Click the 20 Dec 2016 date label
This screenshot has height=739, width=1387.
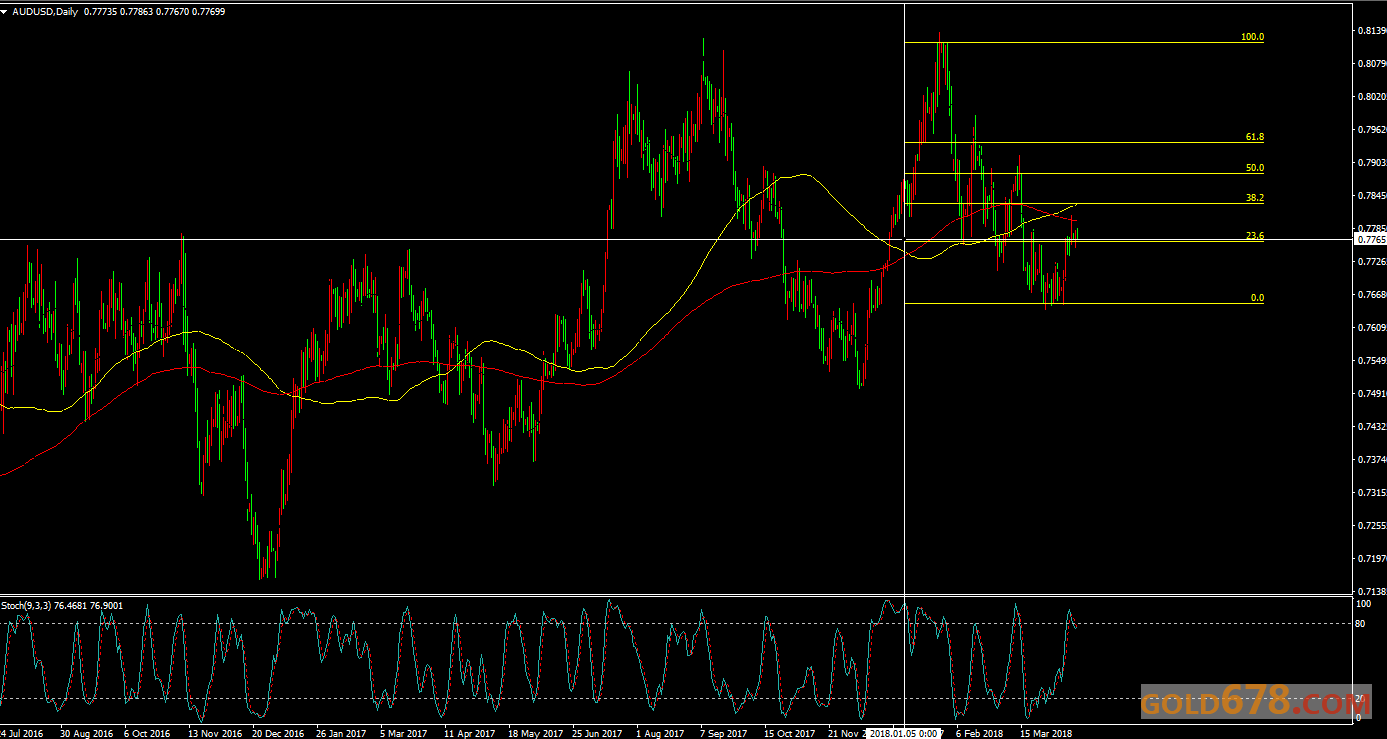tap(278, 733)
